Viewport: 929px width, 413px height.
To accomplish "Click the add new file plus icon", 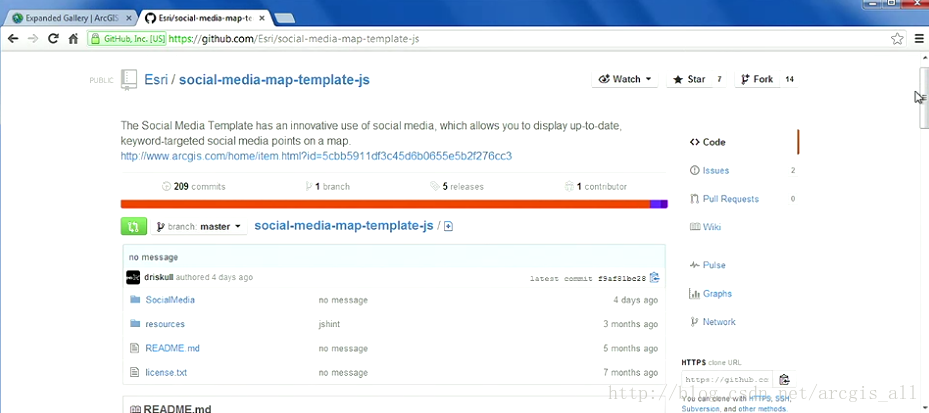I will coord(449,227).
